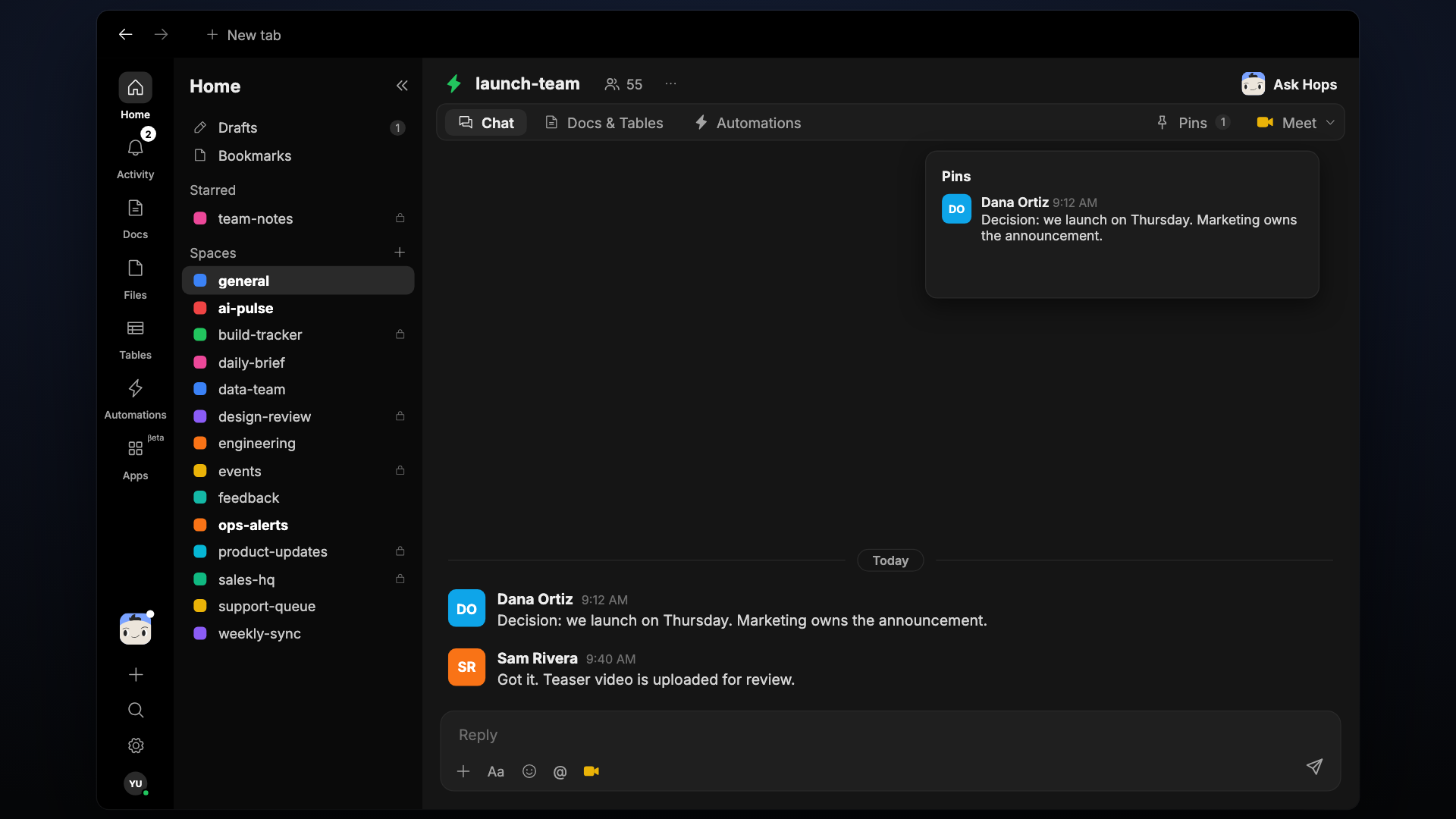Collapse the Home sidebar panel
The height and width of the screenshot is (819, 1456).
[x=402, y=86]
